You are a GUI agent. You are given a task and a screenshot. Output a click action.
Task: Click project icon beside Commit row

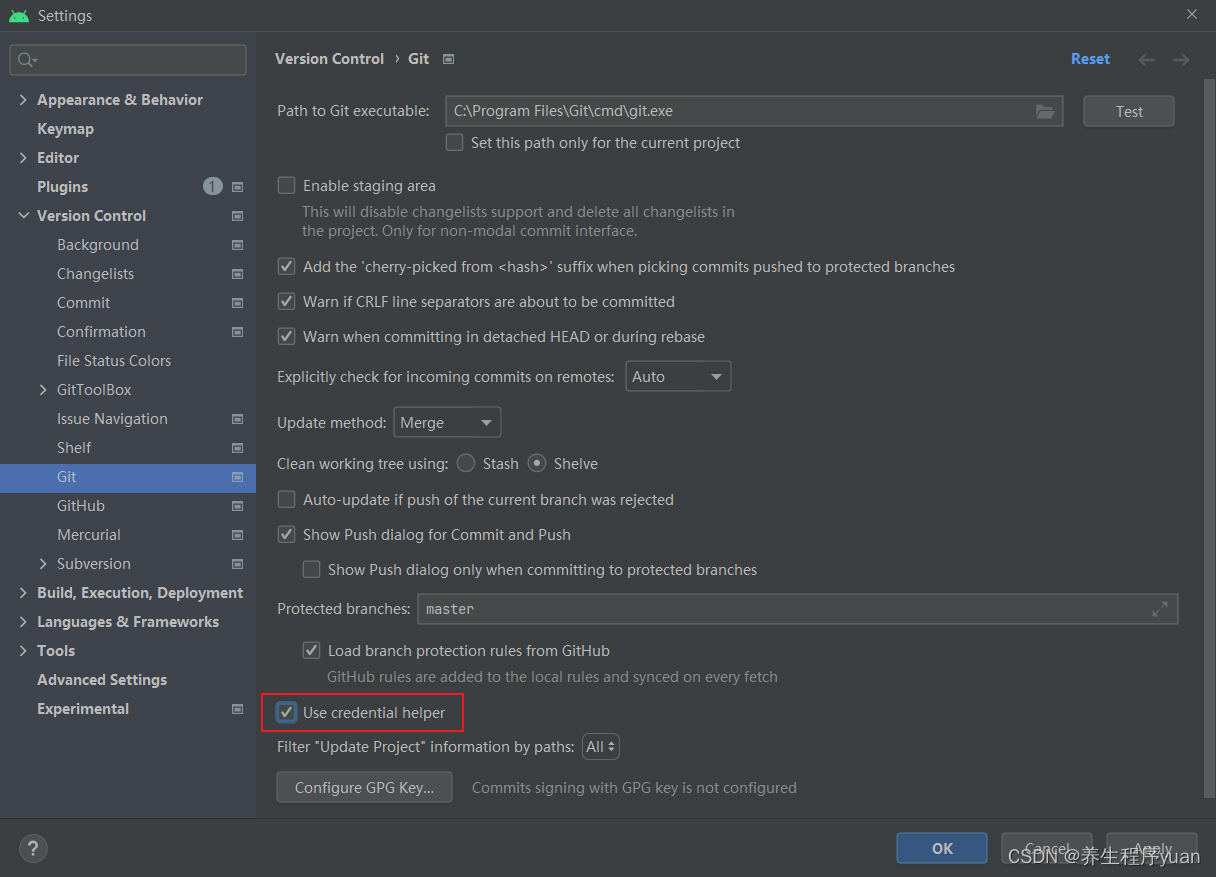pyautogui.click(x=238, y=303)
